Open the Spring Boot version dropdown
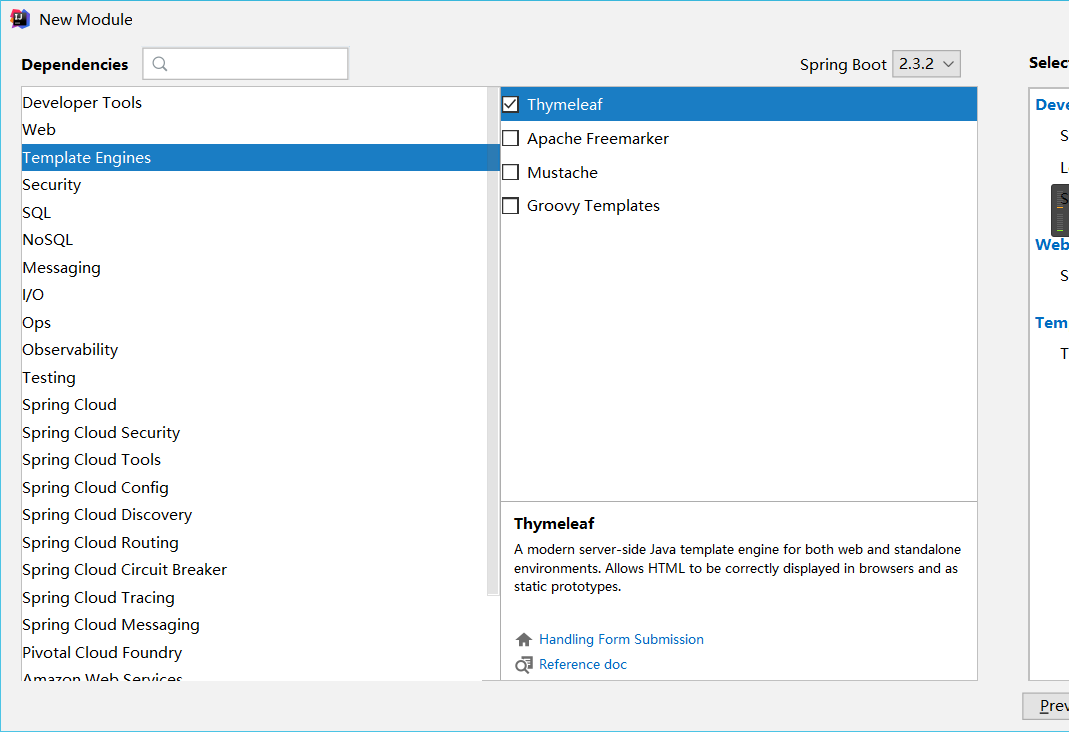The image size is (1069, 732). pos(926,64)
